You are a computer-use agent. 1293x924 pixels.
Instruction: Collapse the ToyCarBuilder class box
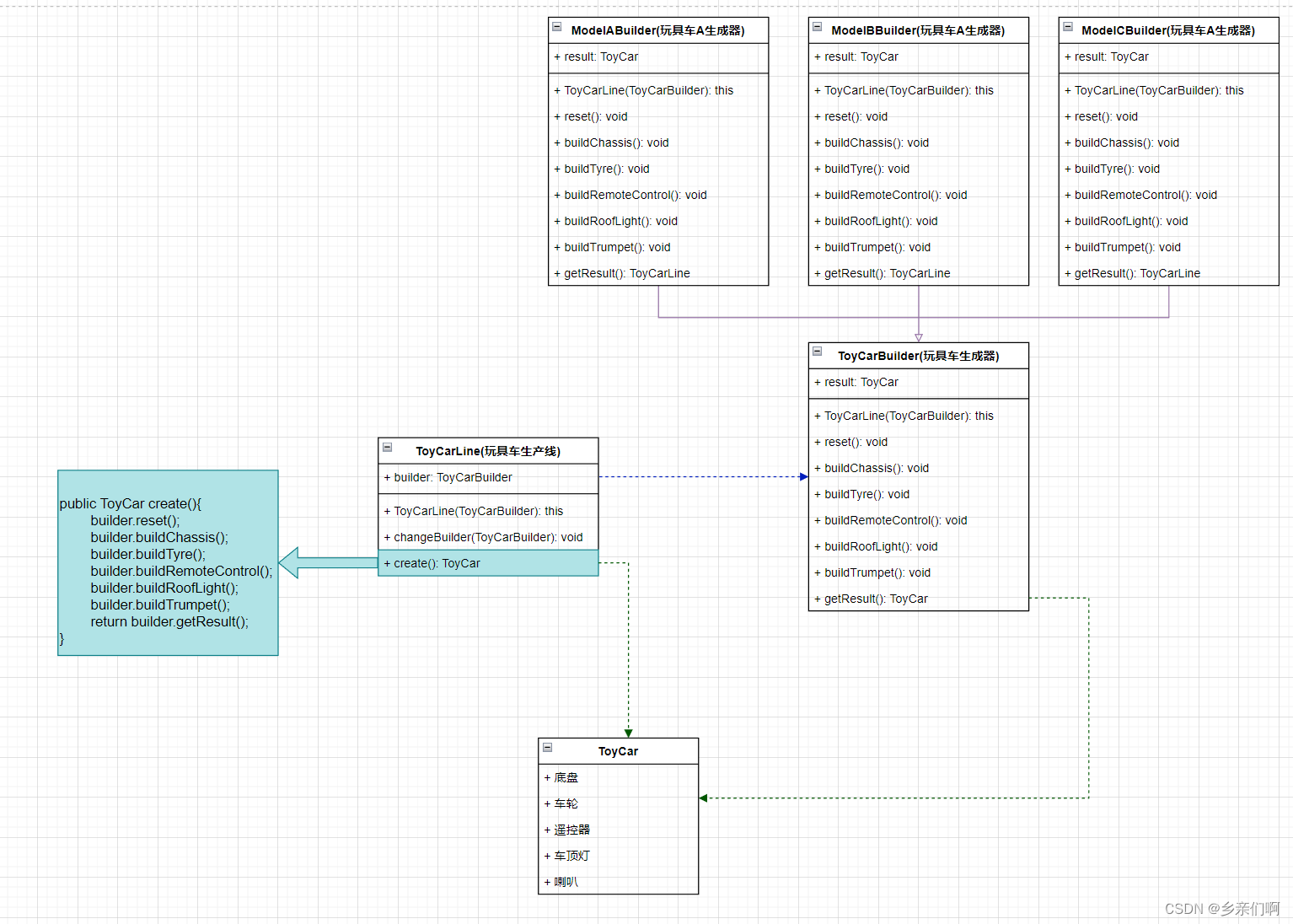(818, 352)
